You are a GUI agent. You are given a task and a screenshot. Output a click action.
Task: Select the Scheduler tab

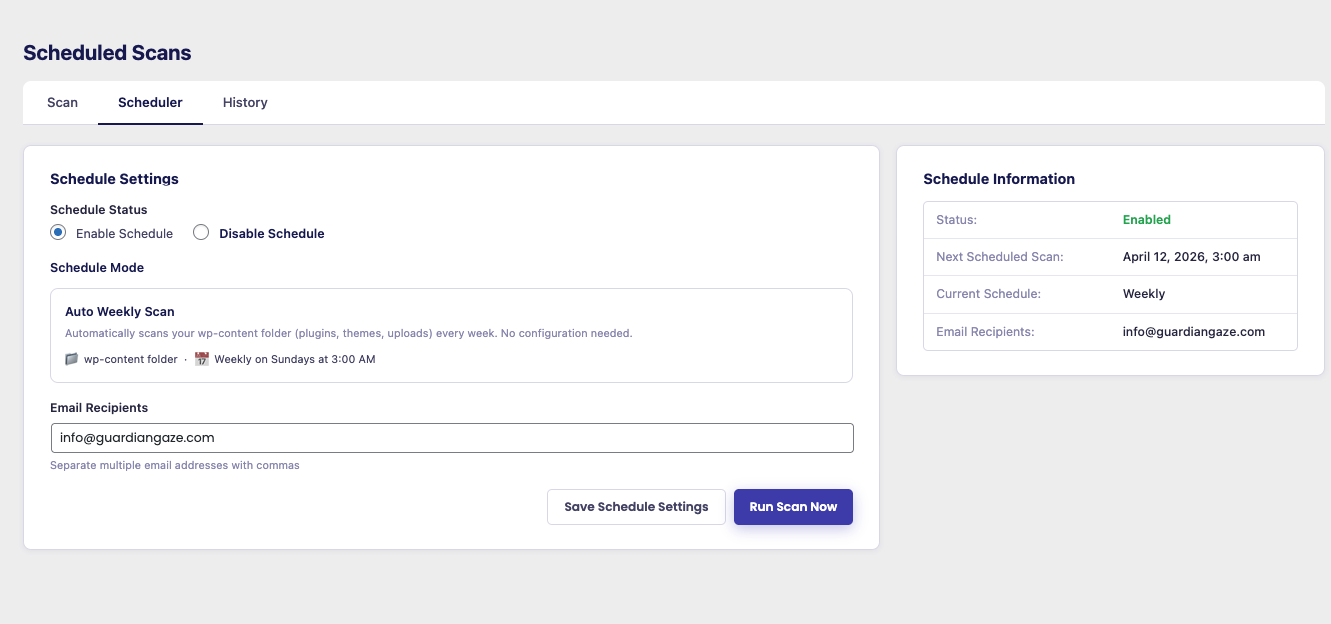150,102
